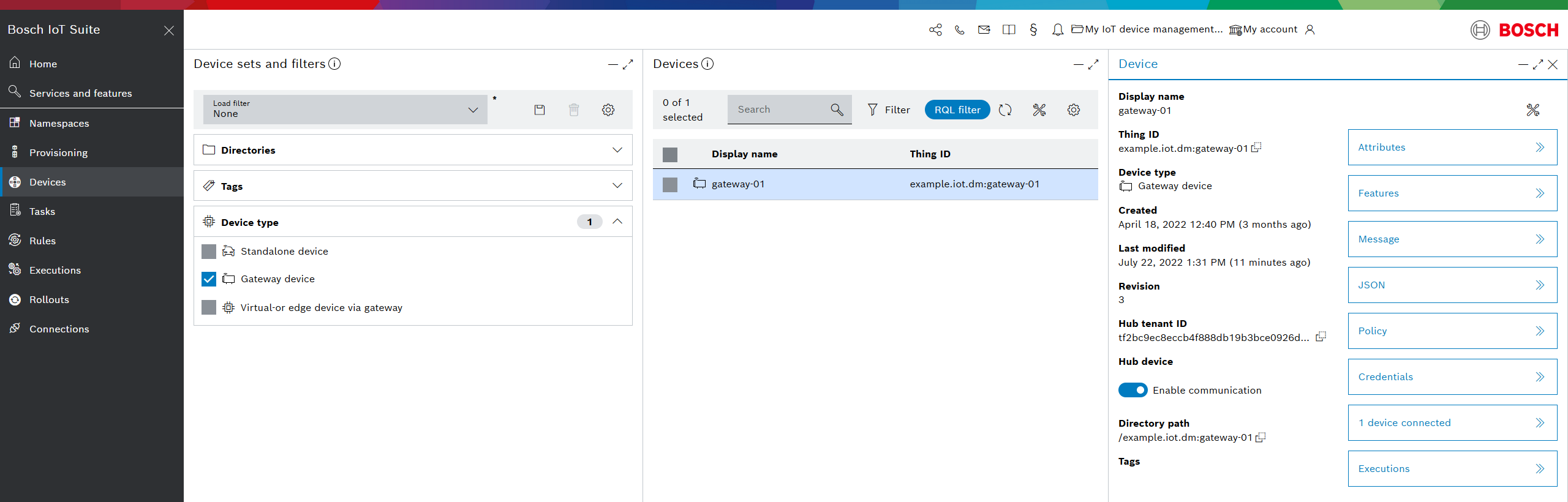Click the Search input field
The width and height of the screenshot is (1568, 502).
point(790,110)
